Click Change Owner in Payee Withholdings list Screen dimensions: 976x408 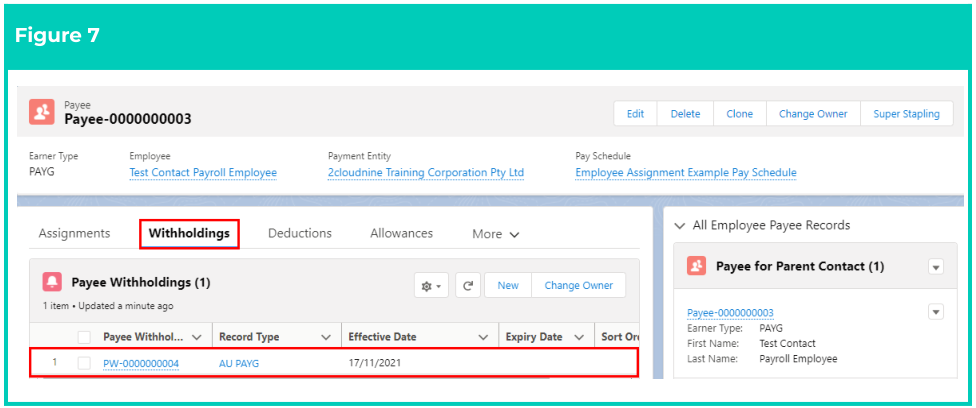click(x=578, y=285)
